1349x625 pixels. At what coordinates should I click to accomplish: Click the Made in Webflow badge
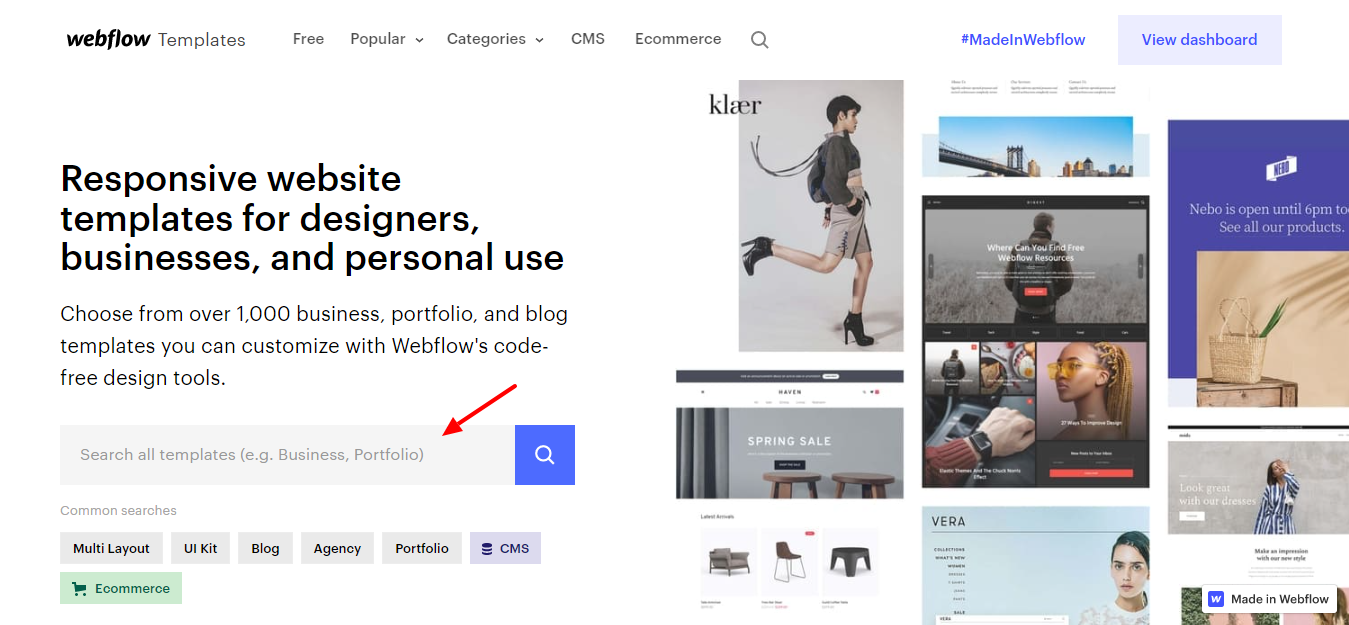1270,599
